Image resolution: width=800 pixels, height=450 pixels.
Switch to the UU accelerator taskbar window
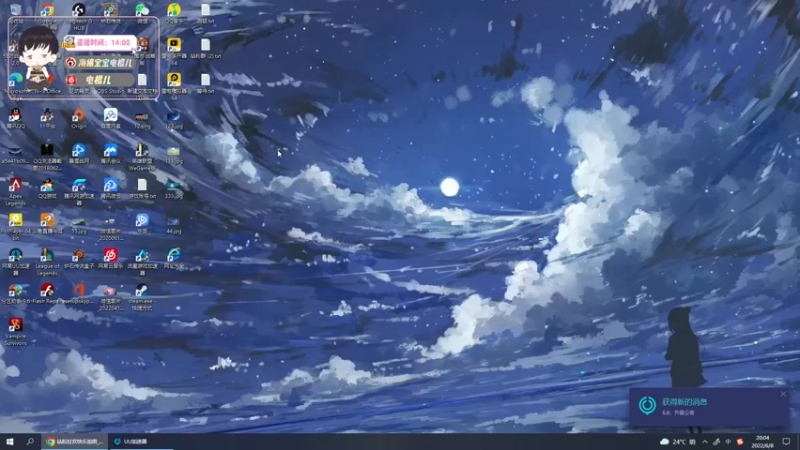coord(141,441)
